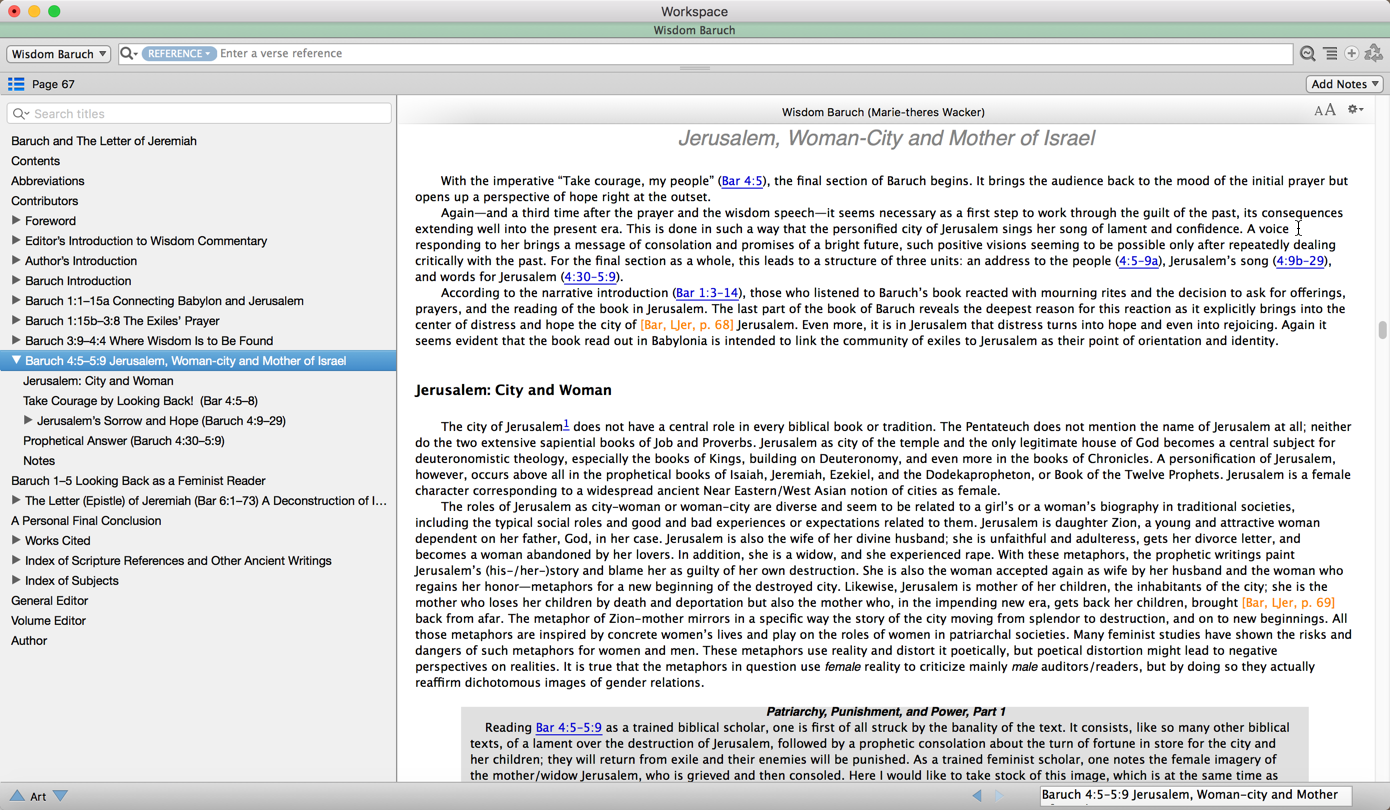Adjust text size with AA icon
This screenshot has height=810, width=1390.
(1325, 111)
